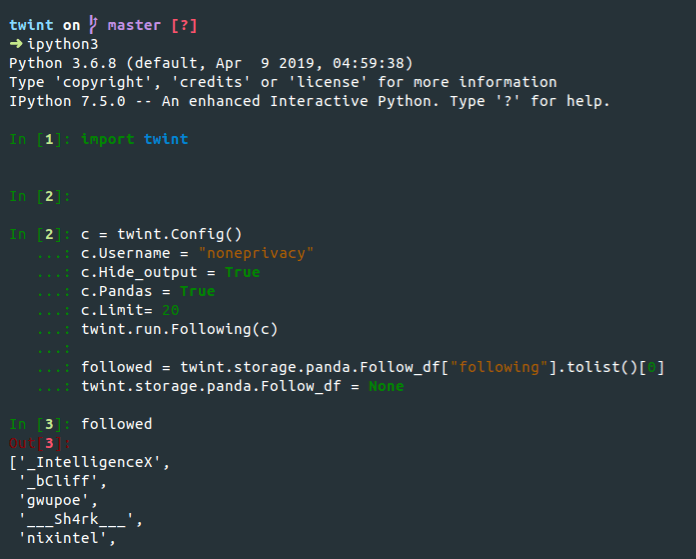Click the 'ipython3' command text
Image resolution: width=696 pixels, height=559 pixels.
pos(63,44)
